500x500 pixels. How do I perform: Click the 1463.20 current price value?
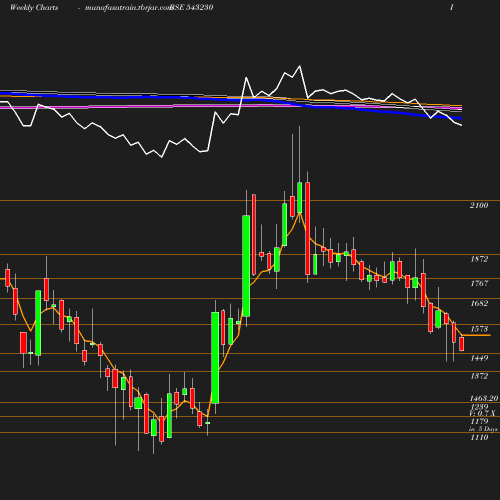(x=484, y=398)
